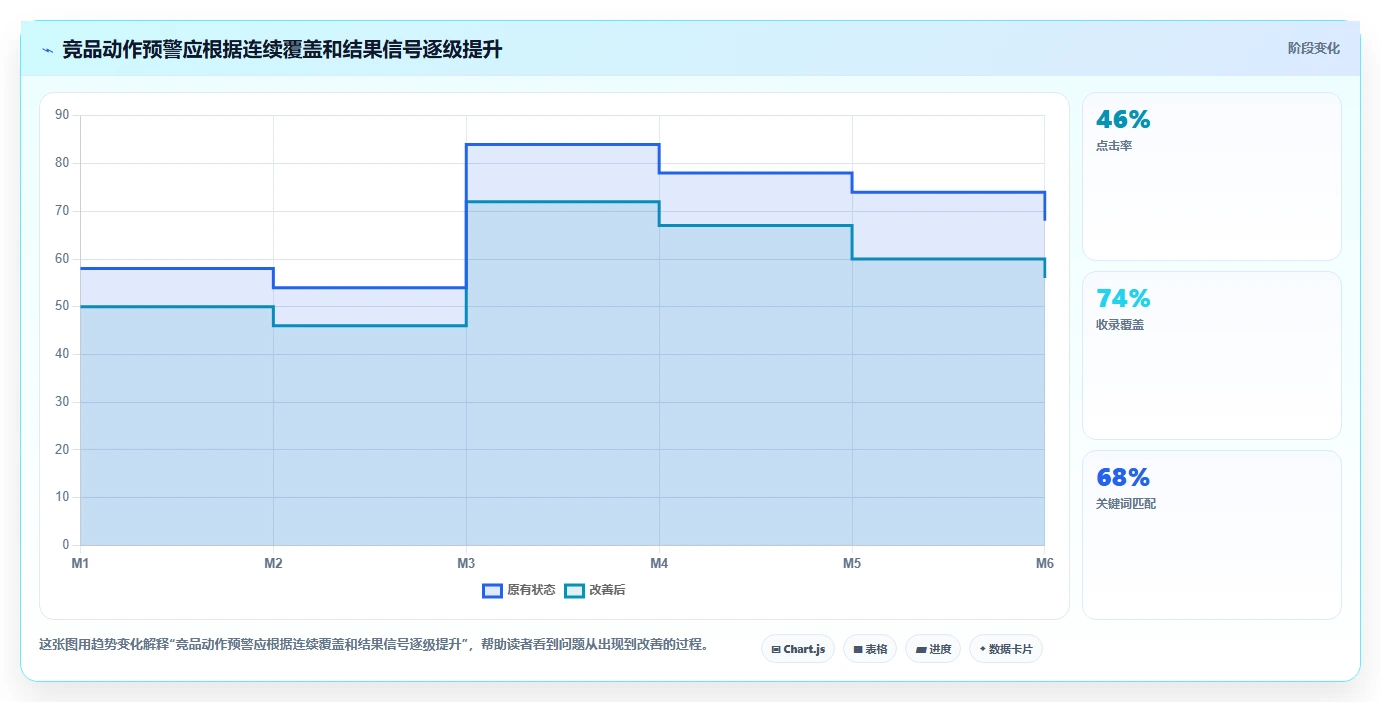Click the description text below the chart
This screenshot has width=1381, height=702.
point(376,645)
